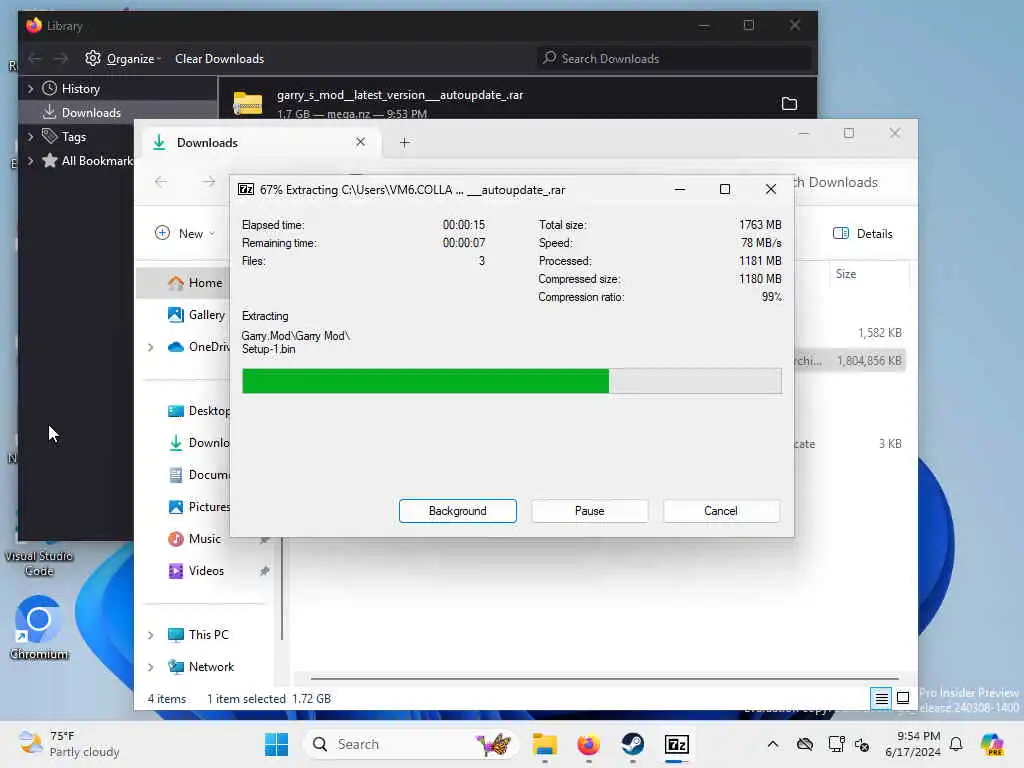The image size is (1024, 768).
Task: Pause the extraction
Action: [x=589, y=511]
